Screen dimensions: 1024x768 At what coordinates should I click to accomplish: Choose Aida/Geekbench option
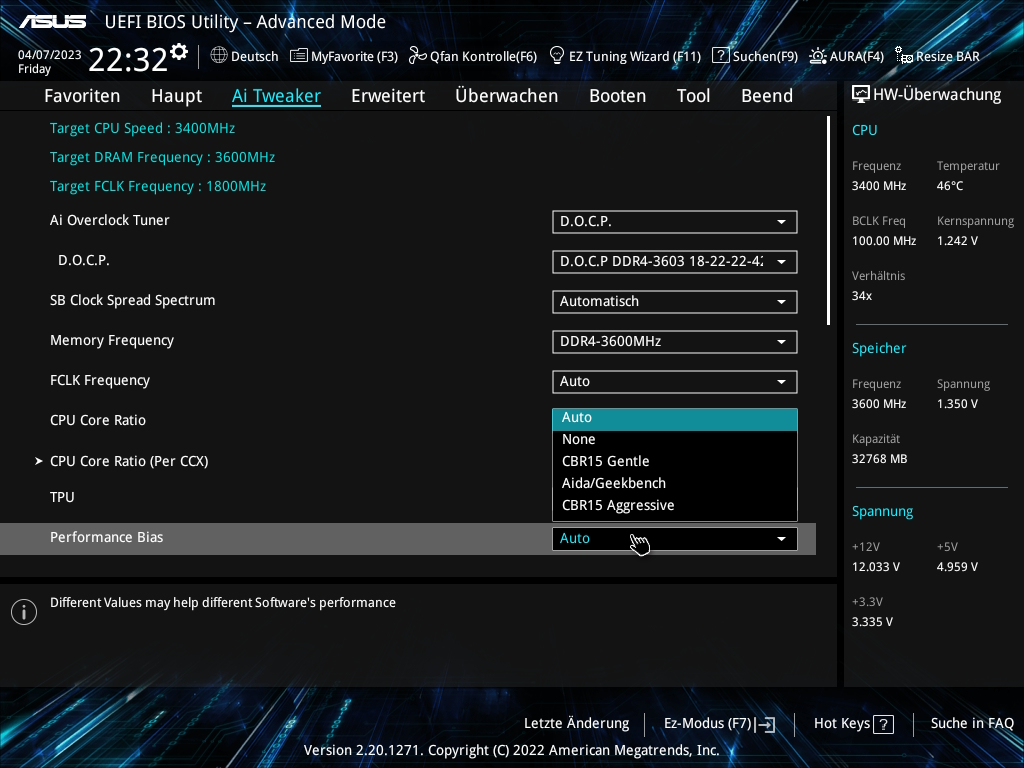tap(675, 483)
